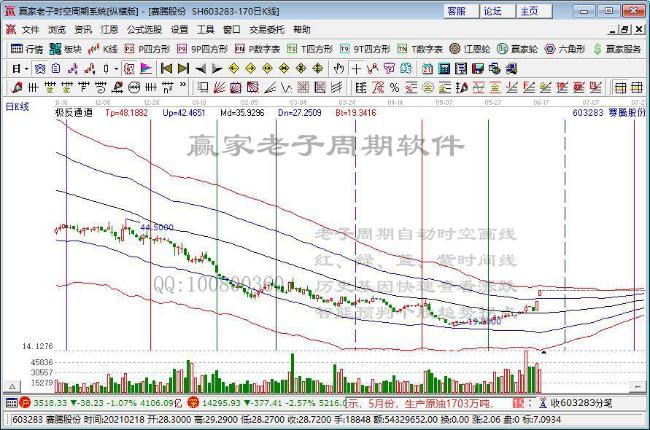The height and width of the screenshot is (430, 650).
Task: Expand the 日 period dropdown arrow
Action: [x=27, y=69]
